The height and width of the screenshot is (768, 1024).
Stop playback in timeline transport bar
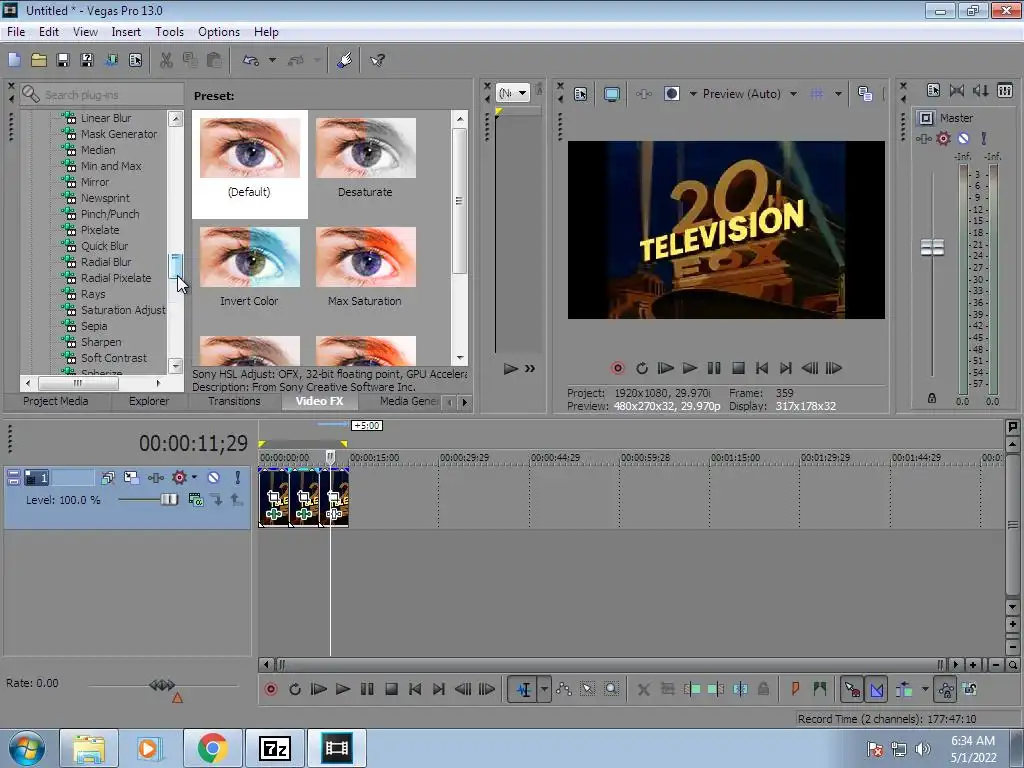(x=391, y=689)
